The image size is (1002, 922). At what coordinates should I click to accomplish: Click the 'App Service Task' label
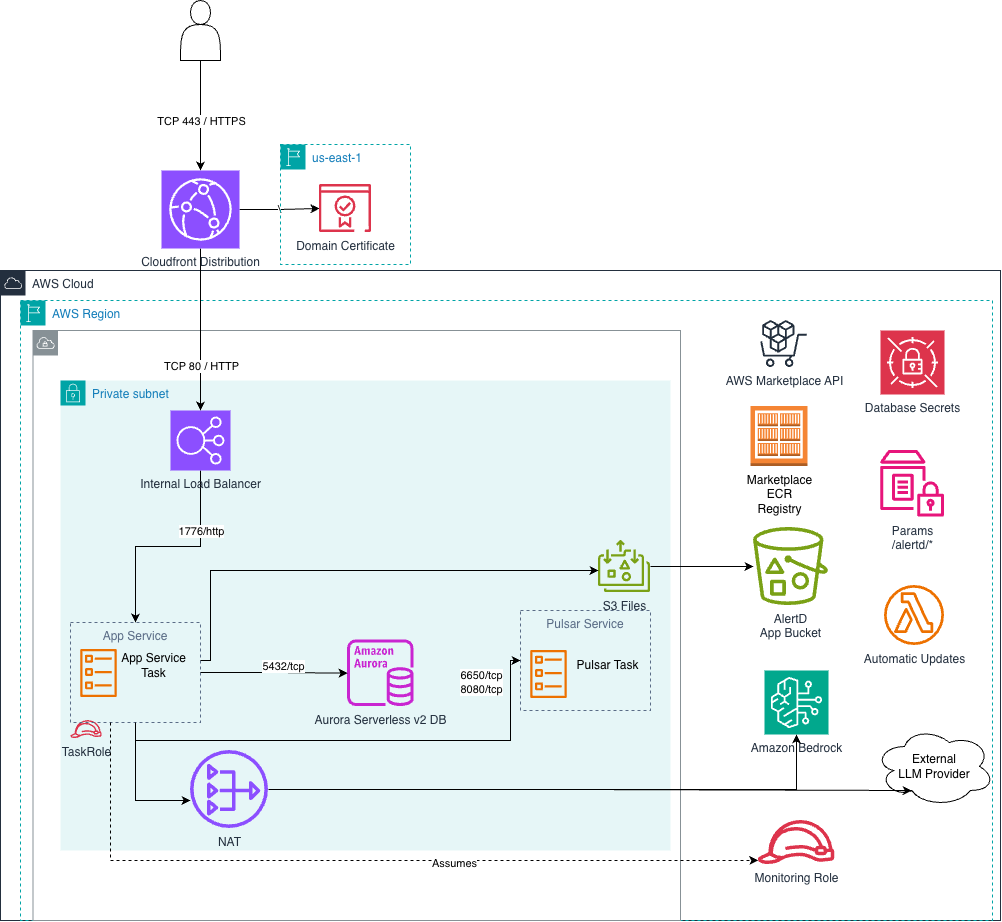(x=153, y=665)
